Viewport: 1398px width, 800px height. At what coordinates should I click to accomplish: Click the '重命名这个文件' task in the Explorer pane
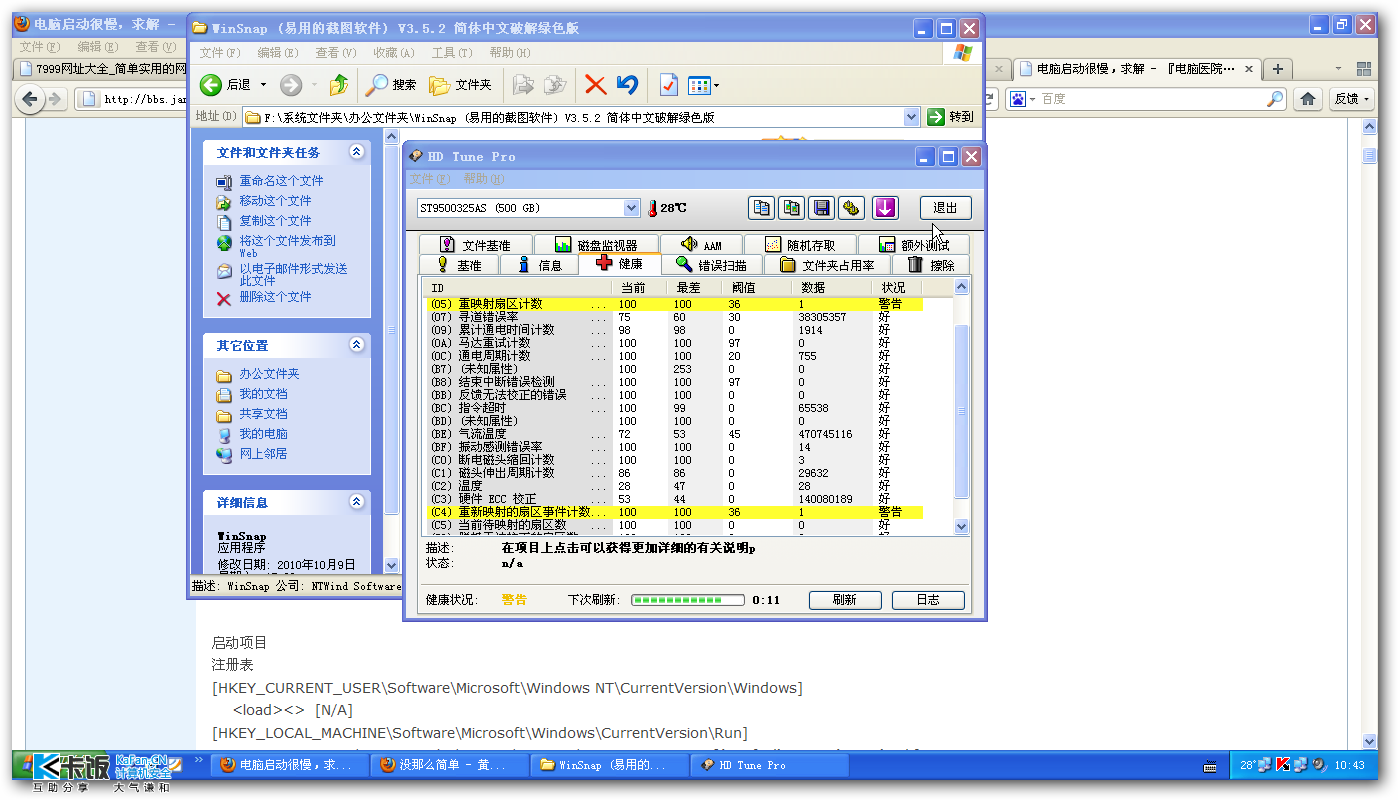coord(281,181)
